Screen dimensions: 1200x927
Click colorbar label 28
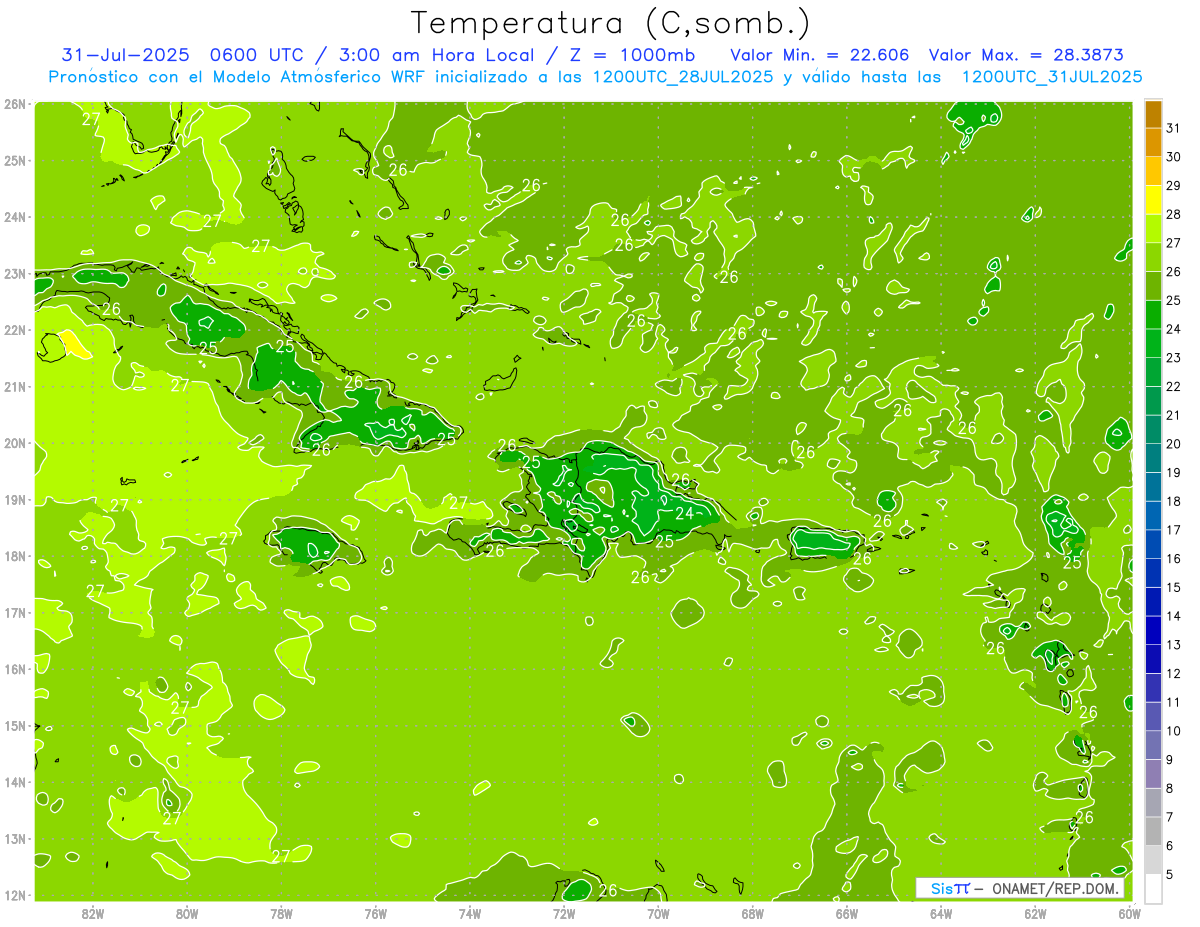click(1173, 214)
